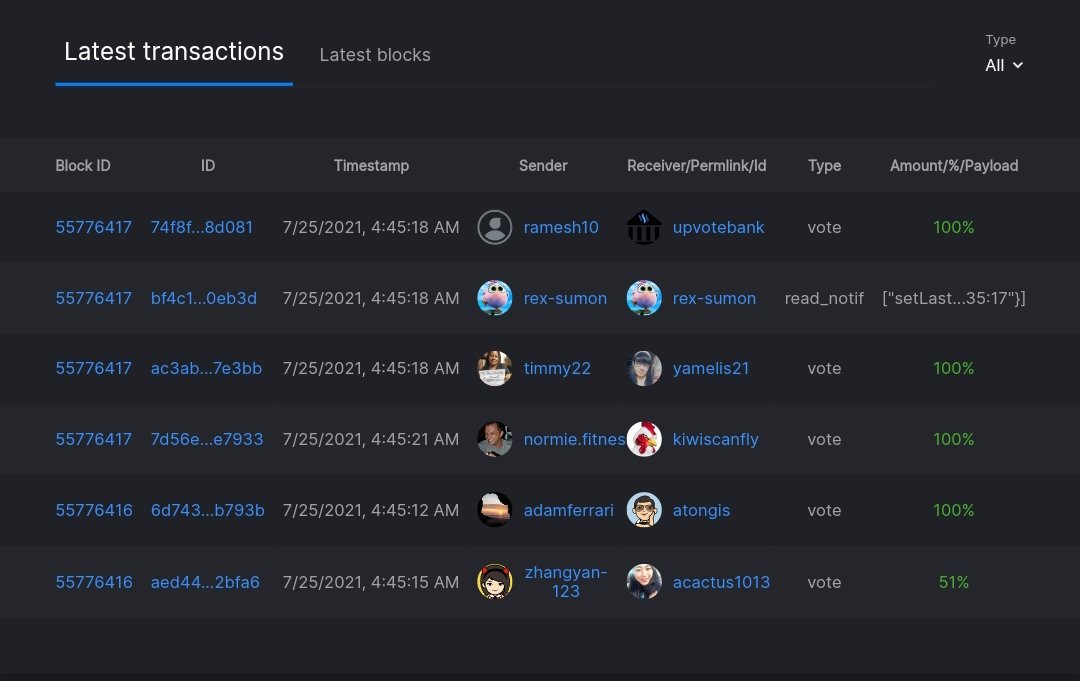Open transaction ID aed44...2bfa6
Screen dimensions: 1080x681
coord(205,582)
